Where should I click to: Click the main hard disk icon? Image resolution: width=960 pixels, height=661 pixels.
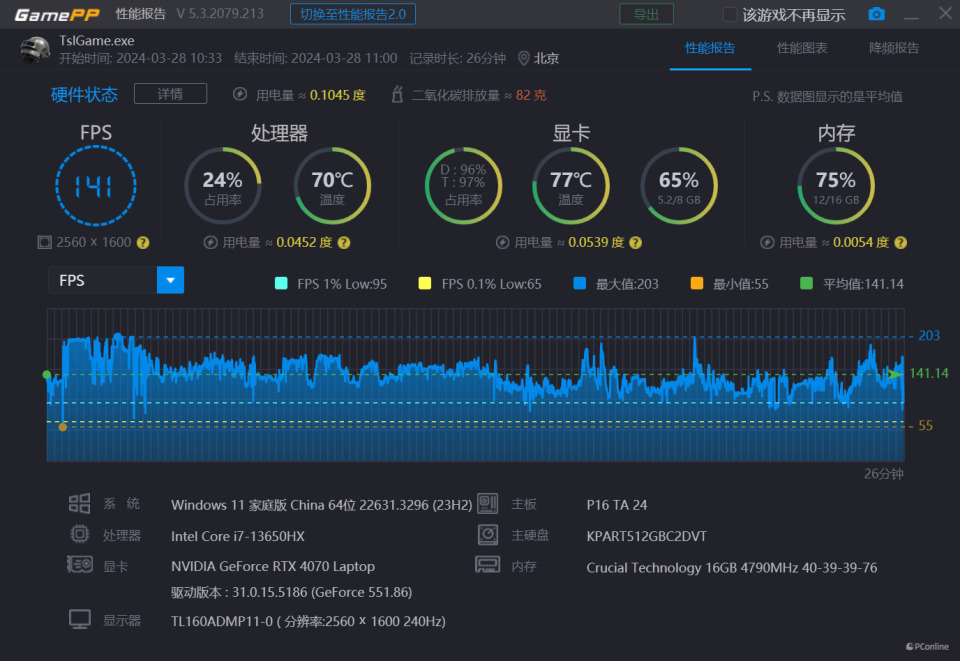488,534
